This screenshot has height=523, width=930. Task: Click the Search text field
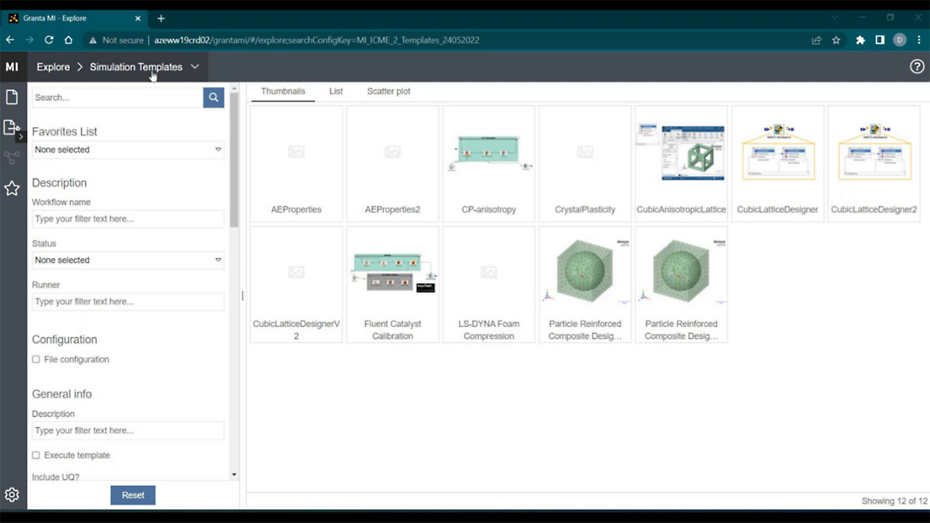[x=117, y=97]
